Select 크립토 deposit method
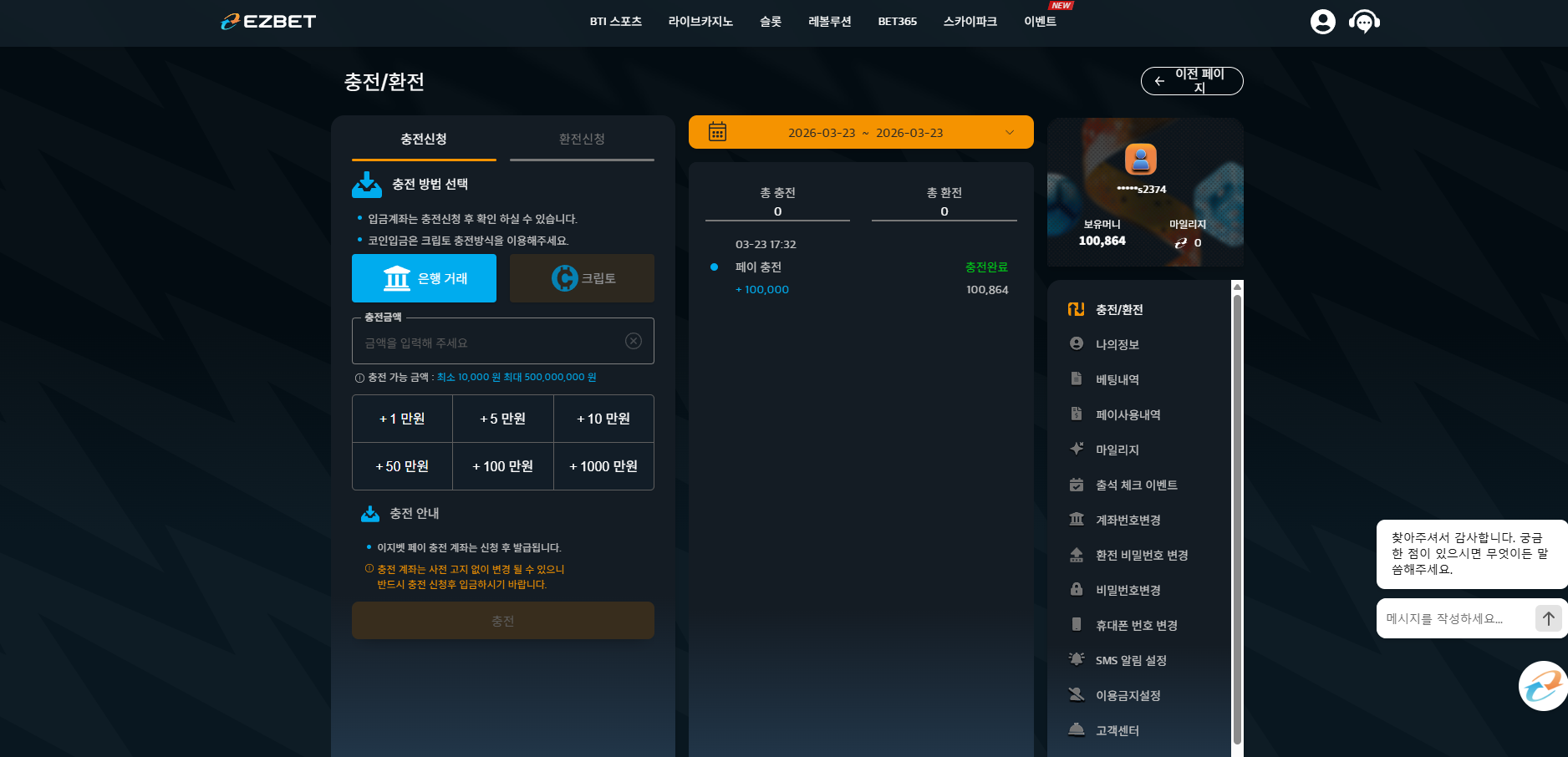The height and width of the screenshot is (757, 1568). [x=582, y=278]
